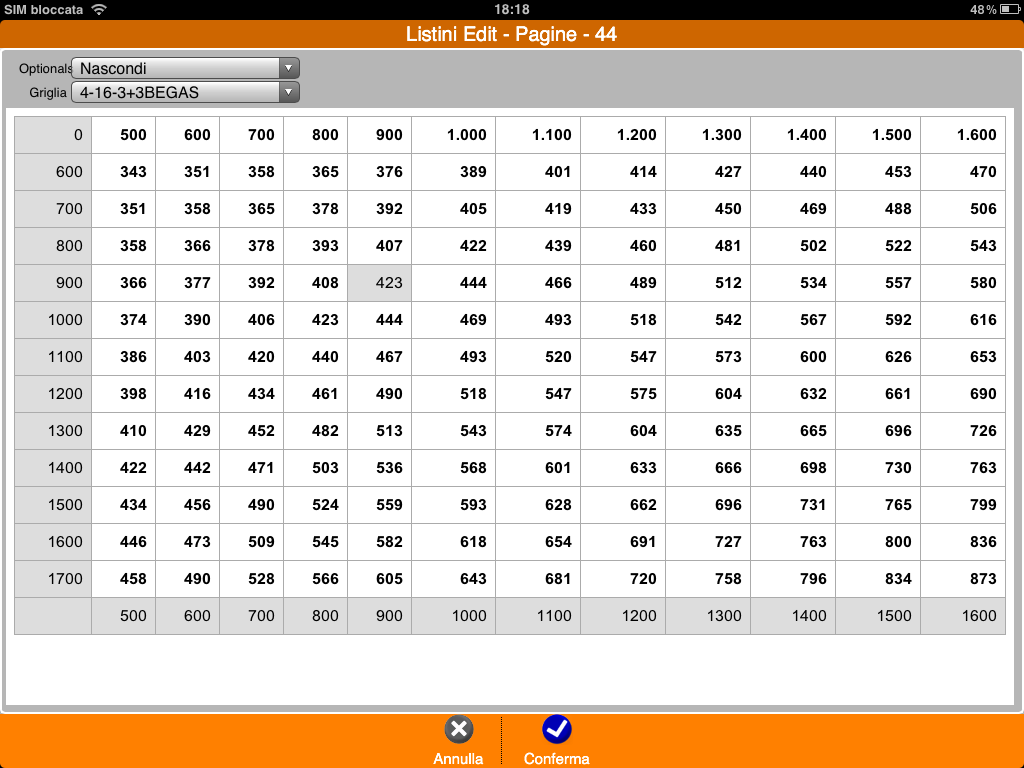Image resolution: width=1024 pixels, height=768 pixels.
Task: Click the top-left 0 corner cell
Action: click(54, 135)
